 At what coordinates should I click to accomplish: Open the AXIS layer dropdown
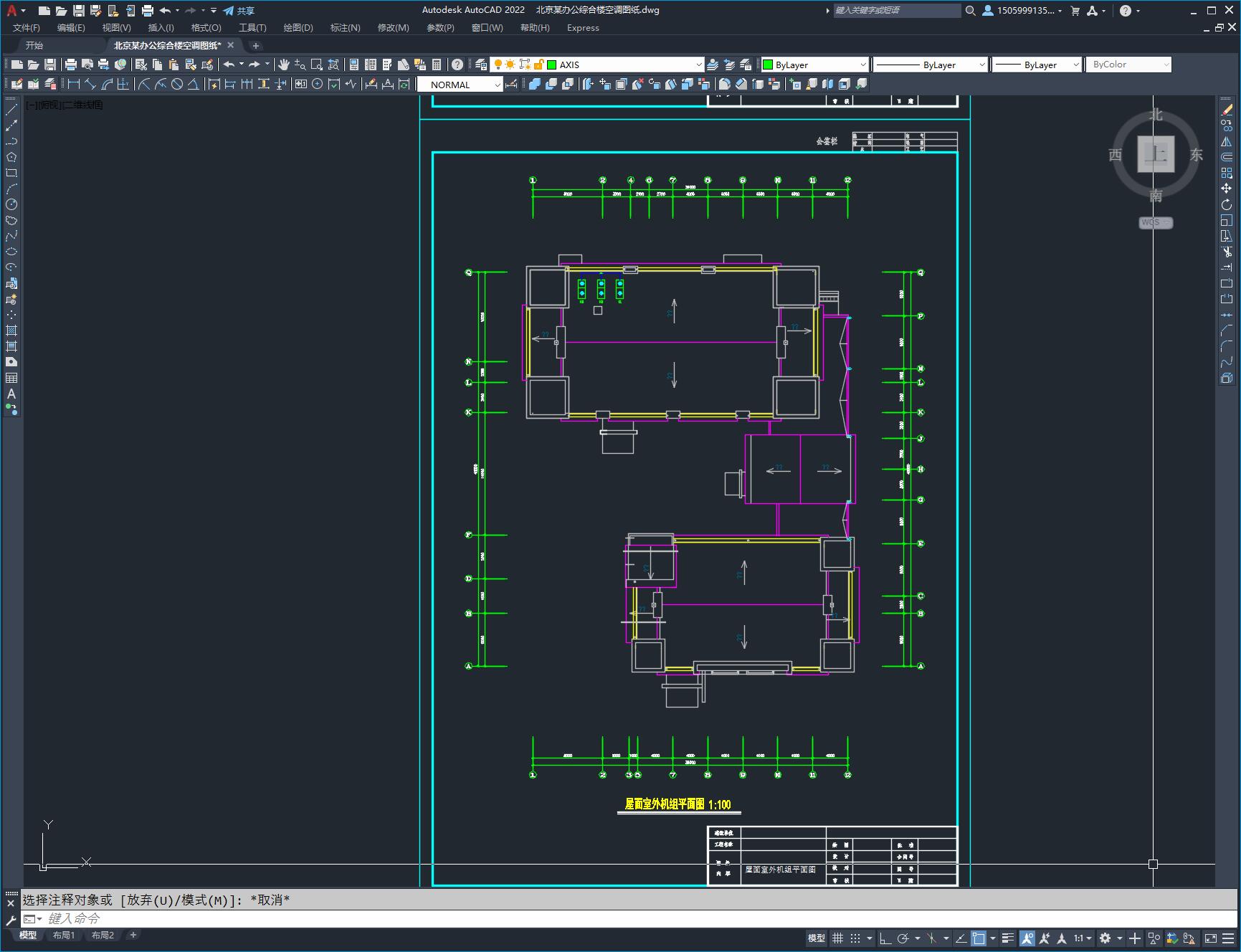(698, 65)
